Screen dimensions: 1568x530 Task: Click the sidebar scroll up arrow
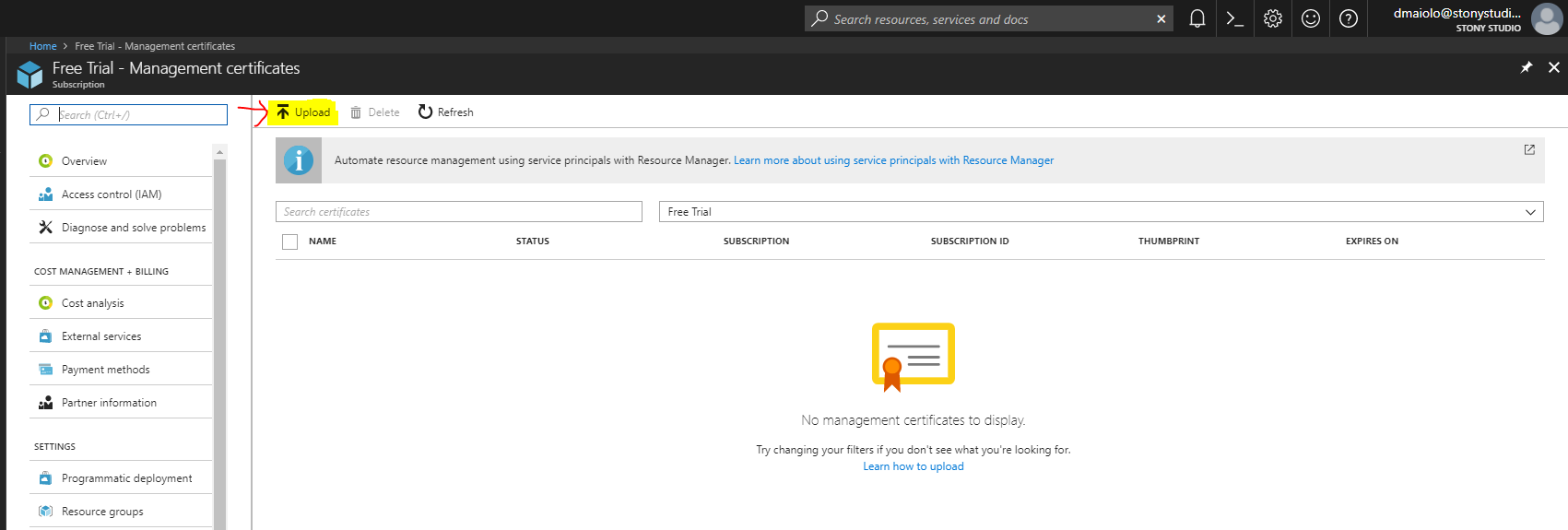[x=219, y=151]
